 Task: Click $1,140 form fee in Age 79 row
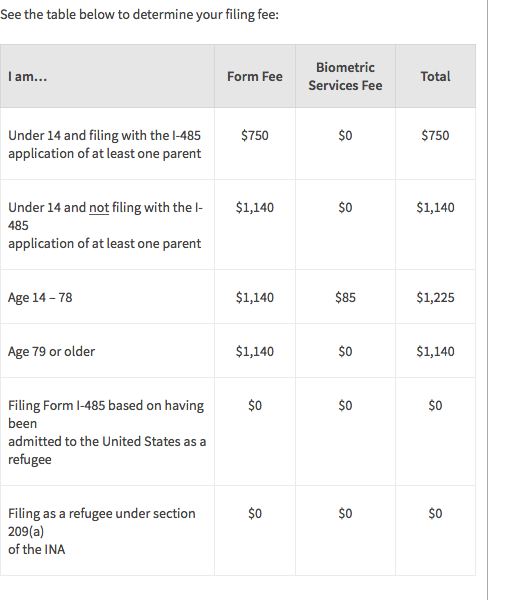(x=255, y=351)
